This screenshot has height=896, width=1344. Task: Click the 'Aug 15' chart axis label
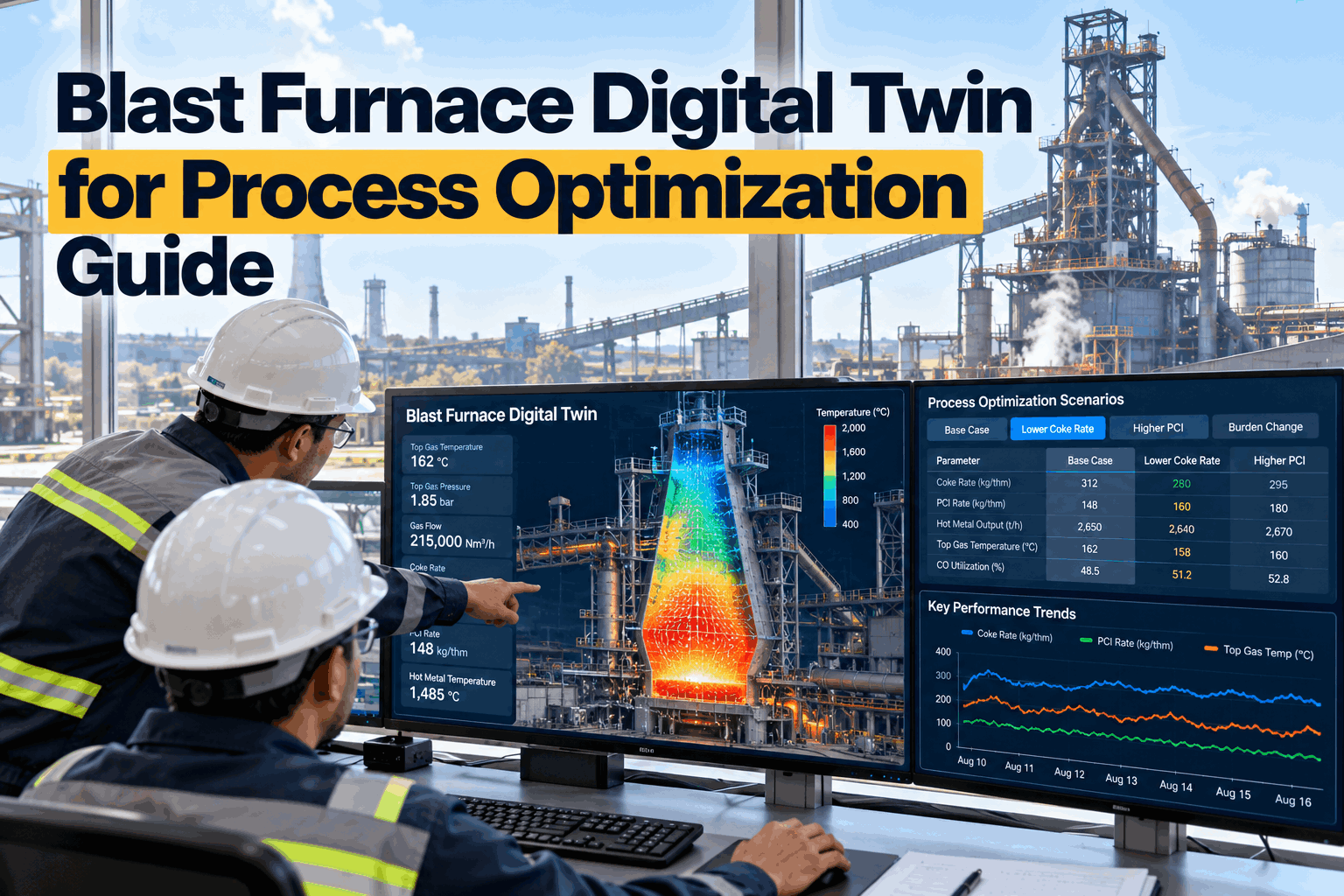[1233, 794]
